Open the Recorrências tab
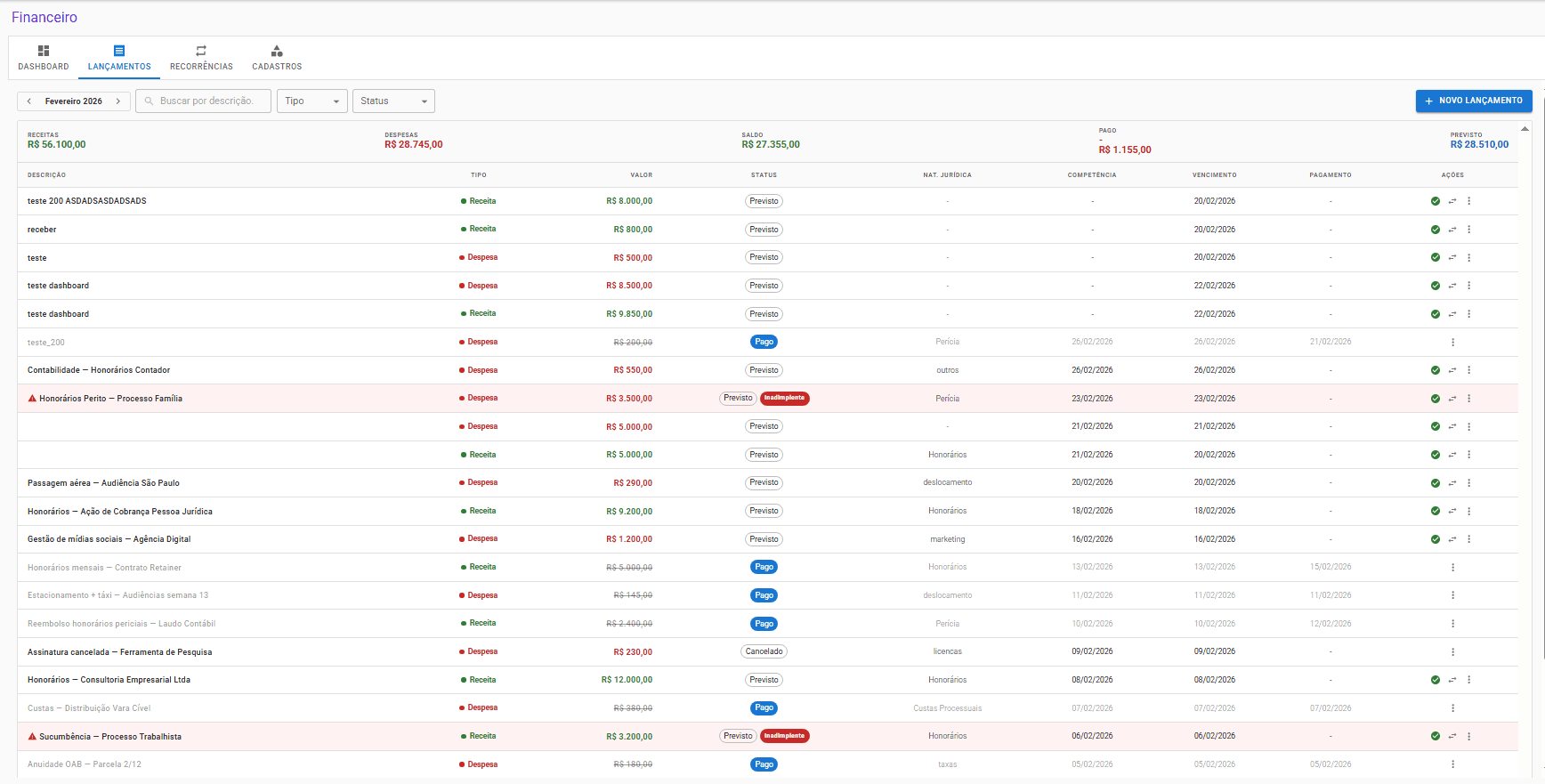1545x784 pixels. (x=201, y=58)
